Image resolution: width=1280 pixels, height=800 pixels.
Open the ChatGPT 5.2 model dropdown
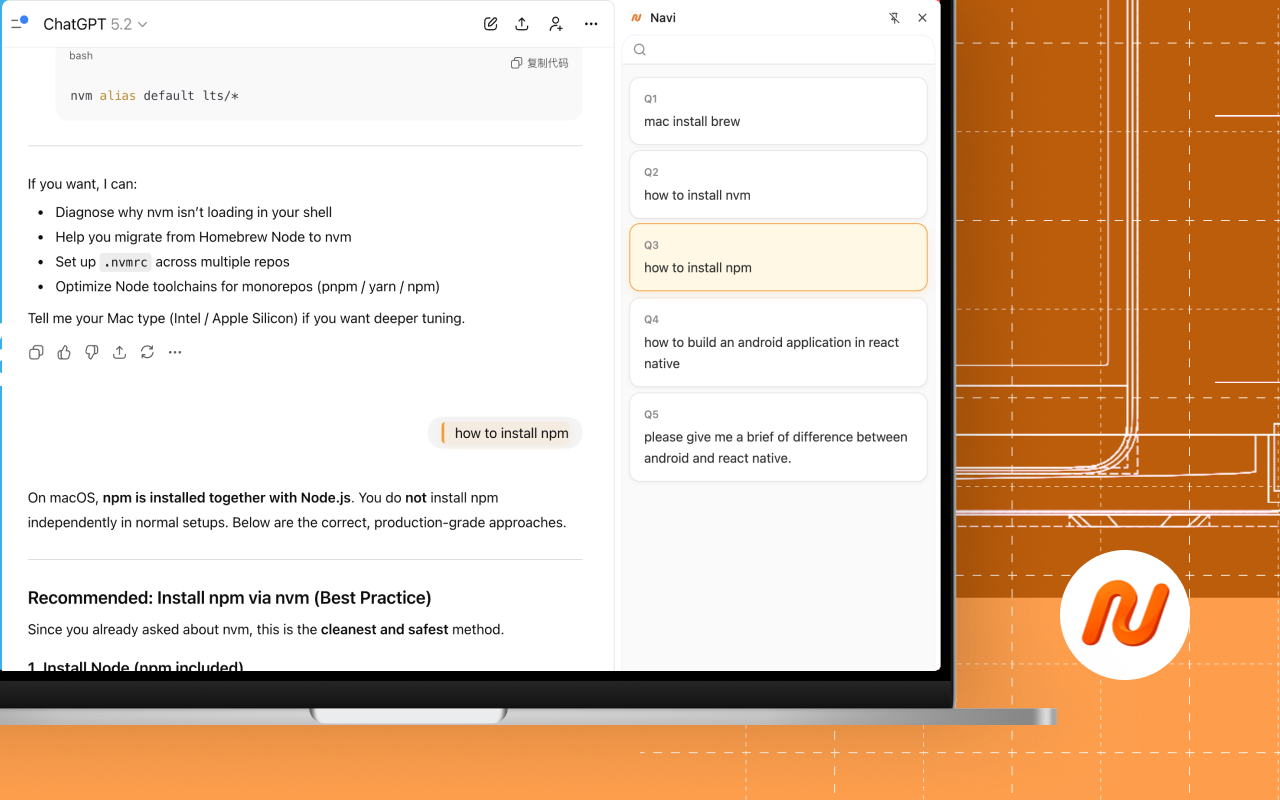point(95,23)
